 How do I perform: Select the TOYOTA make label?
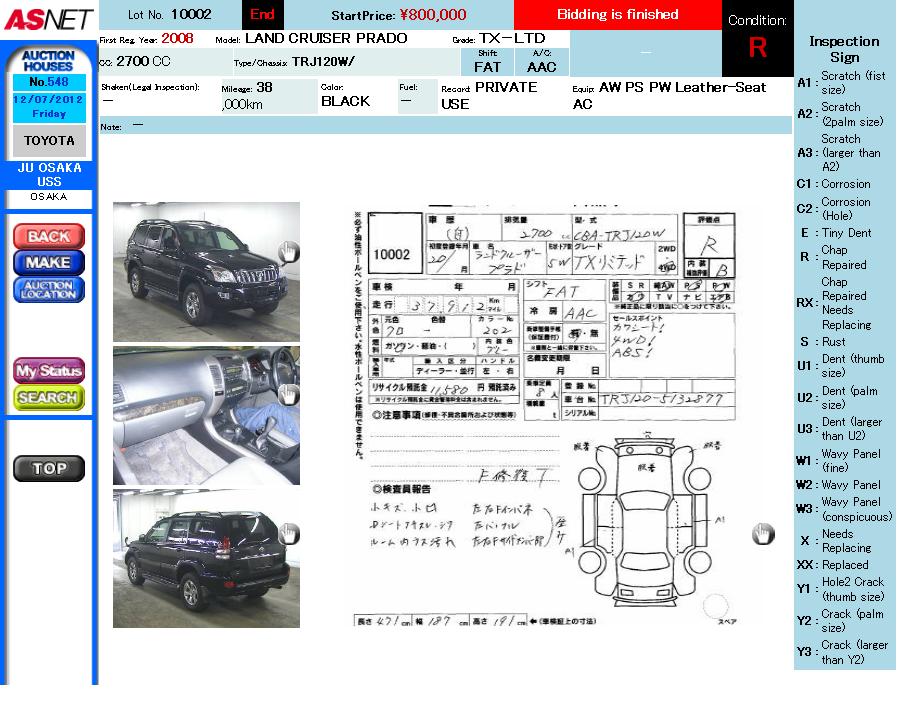(x=49, y=141)
